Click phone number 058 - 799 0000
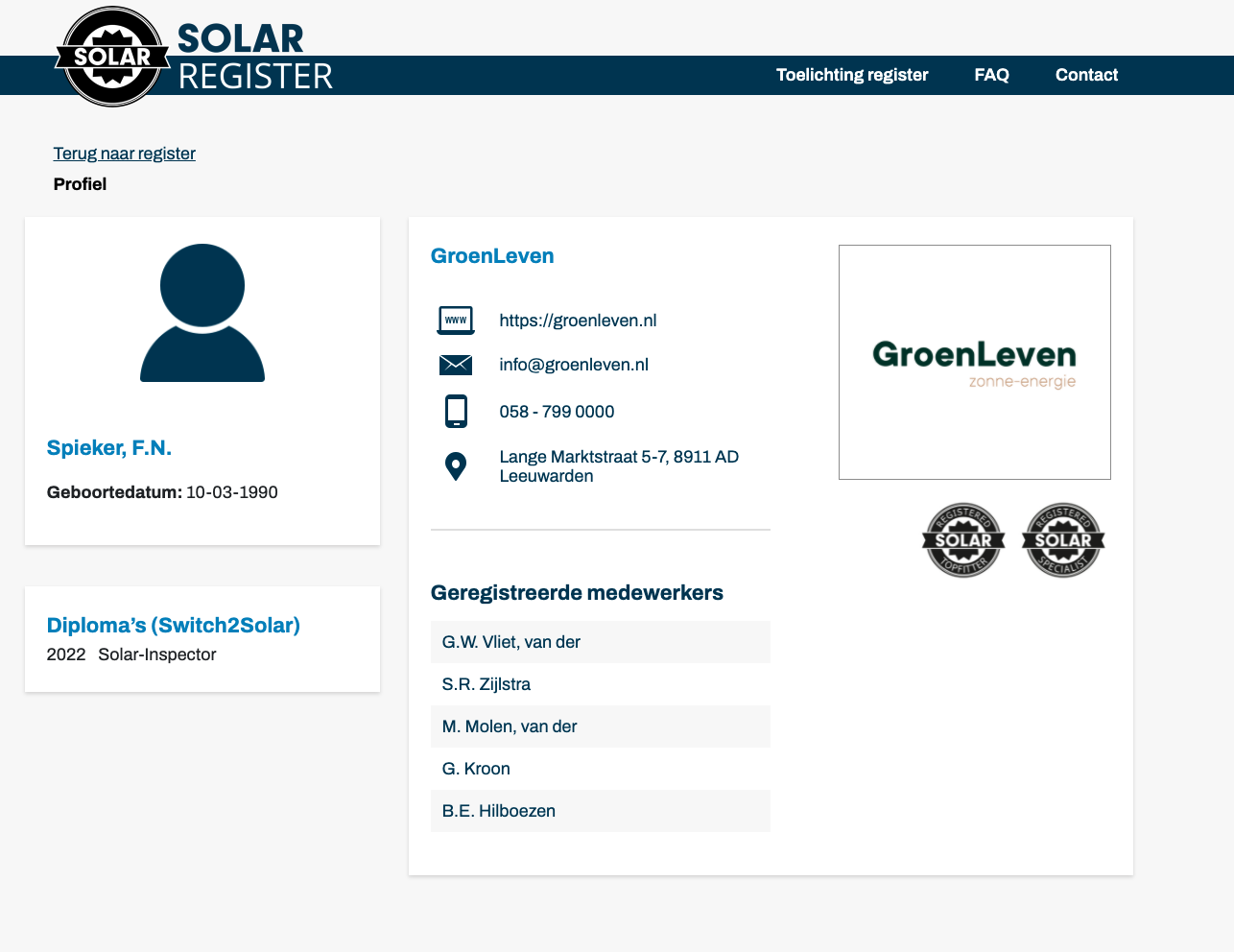The width and height of the screenshot is (1234, 952). (x=557, y=412)
